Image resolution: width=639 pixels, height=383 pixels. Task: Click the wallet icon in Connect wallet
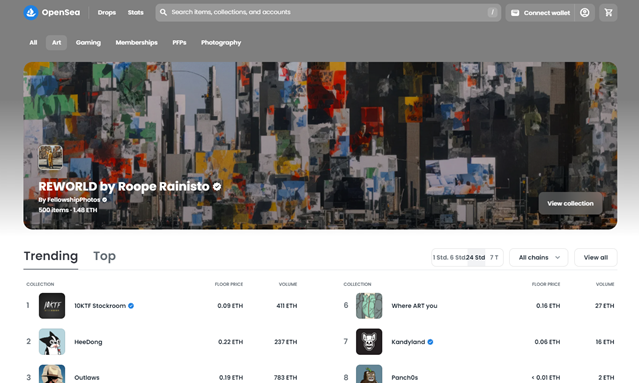[x=515, y=13]
